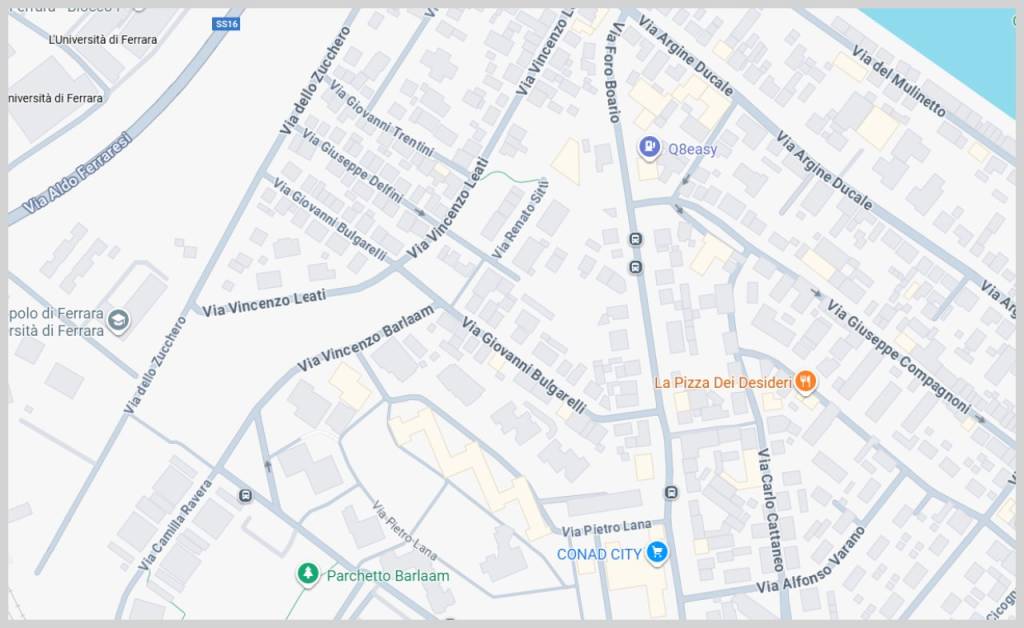Click the lower of the two adjacent bus stops
Viewport: 1024px width, 628px height.
point(635,267)
